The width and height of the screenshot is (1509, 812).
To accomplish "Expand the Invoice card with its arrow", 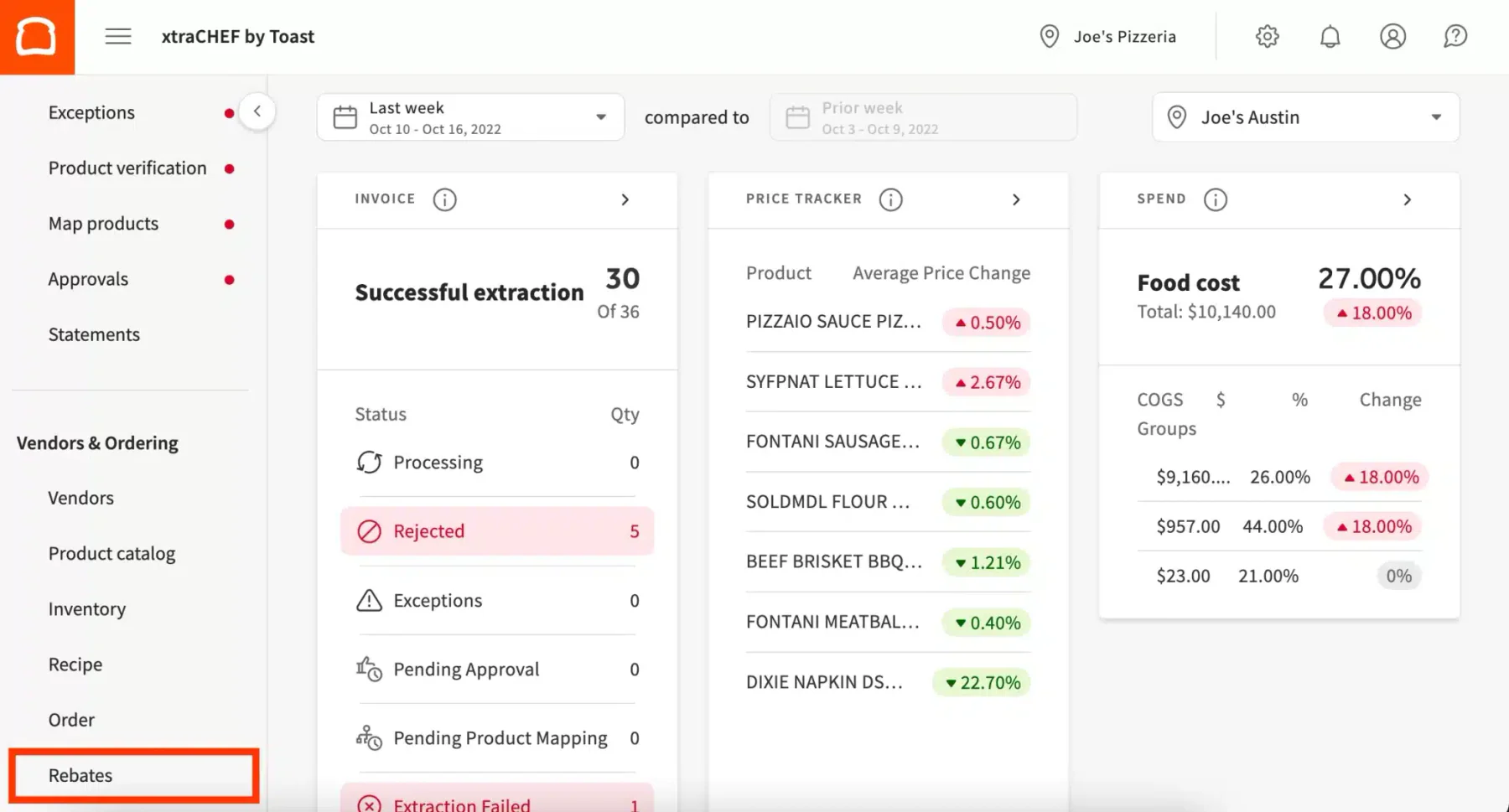I will 625,199.
